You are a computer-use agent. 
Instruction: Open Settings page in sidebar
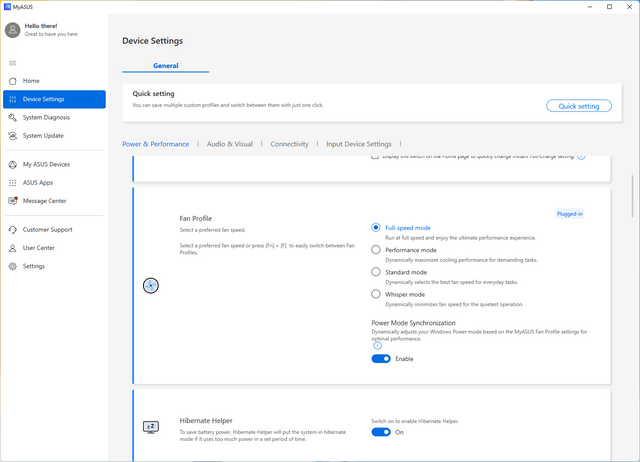54,266
